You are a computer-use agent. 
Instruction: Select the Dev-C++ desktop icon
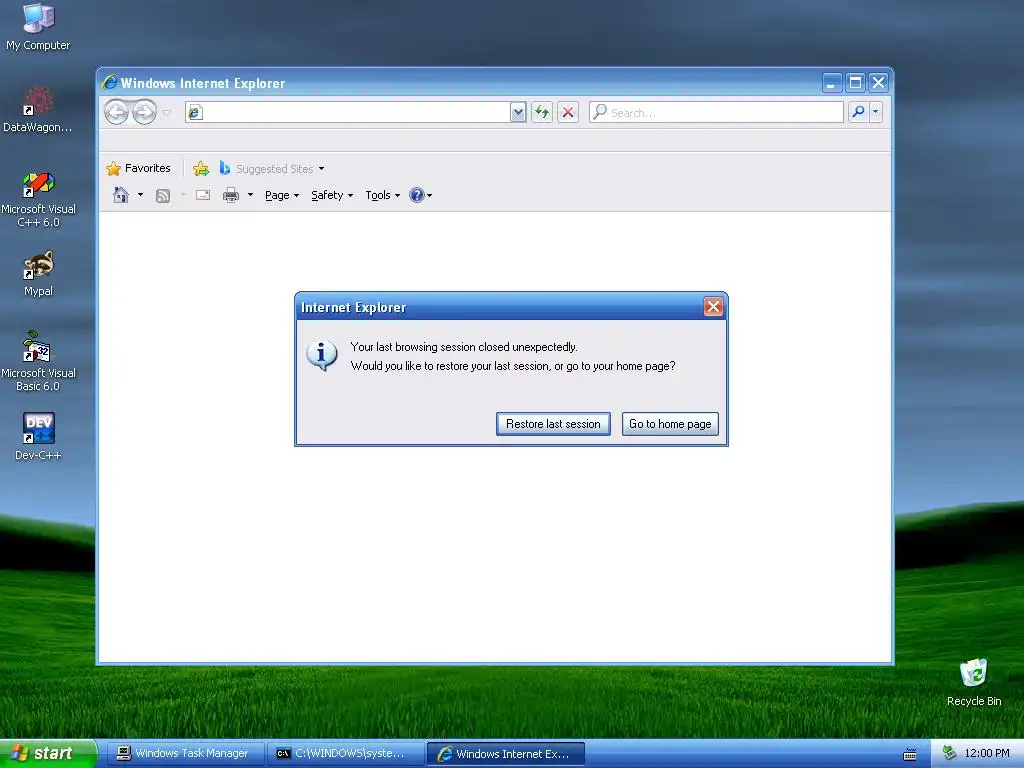pos(39,437)
